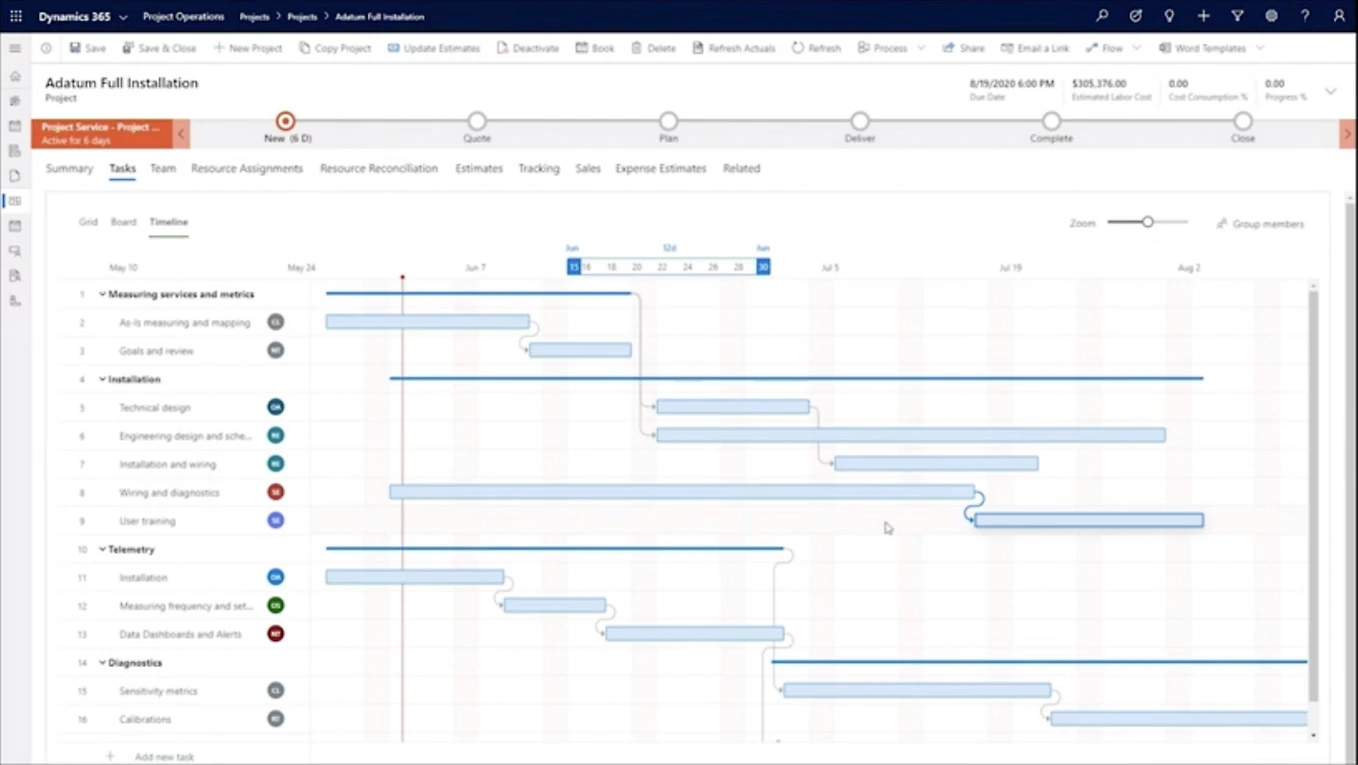Open the Resource Assignments tab

pos(246,169)
